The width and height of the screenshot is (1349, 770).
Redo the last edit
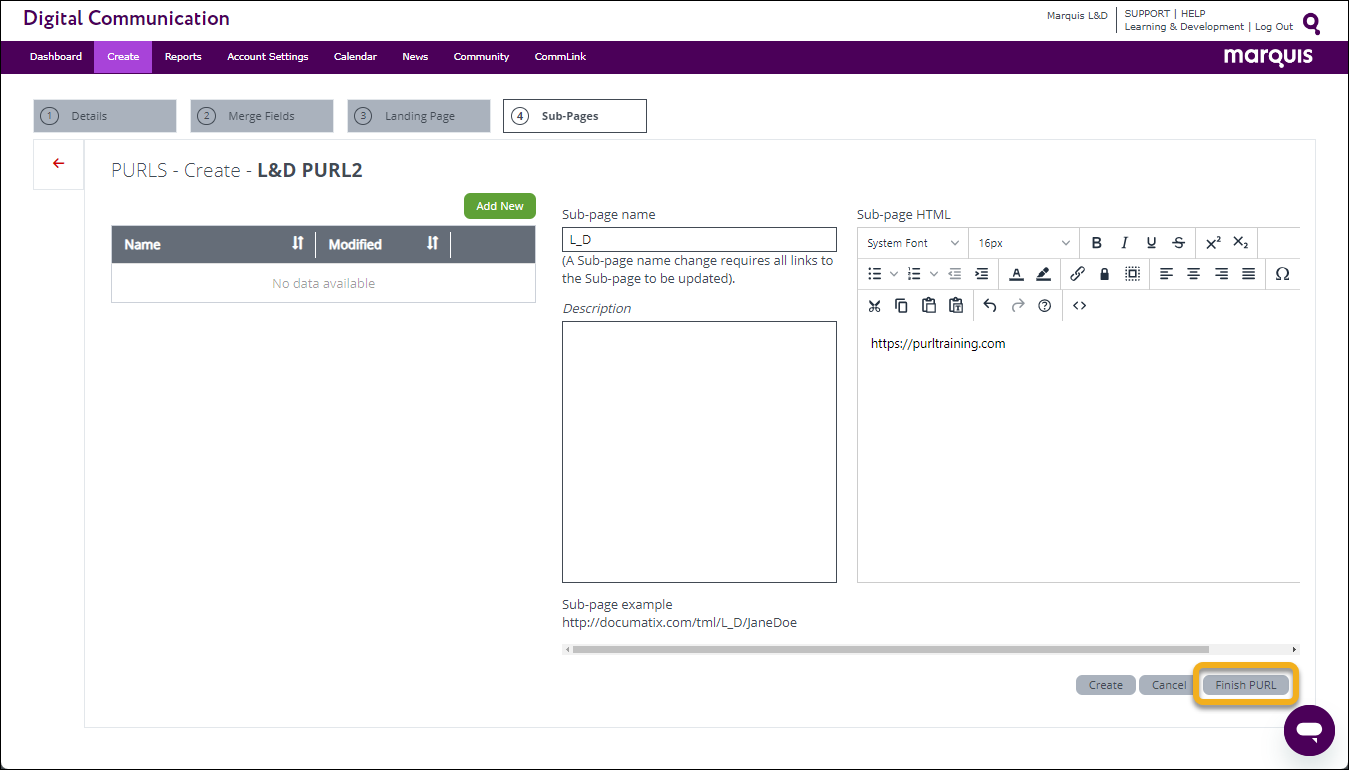coord(1018,306)
